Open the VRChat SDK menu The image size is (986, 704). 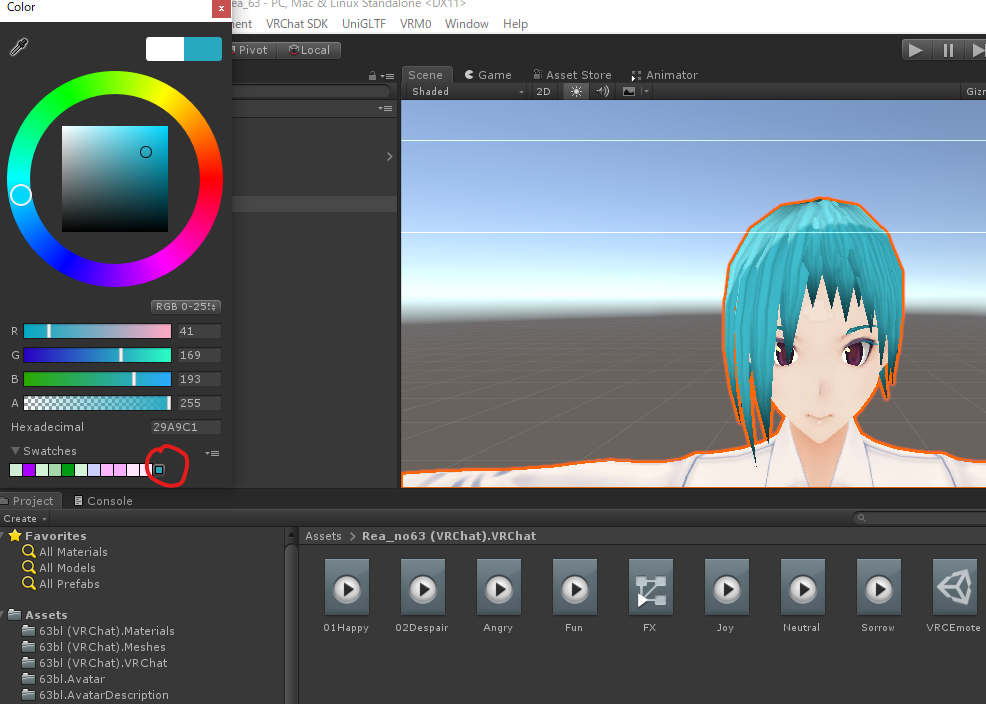pyautogui.click(x=297, y=24)
